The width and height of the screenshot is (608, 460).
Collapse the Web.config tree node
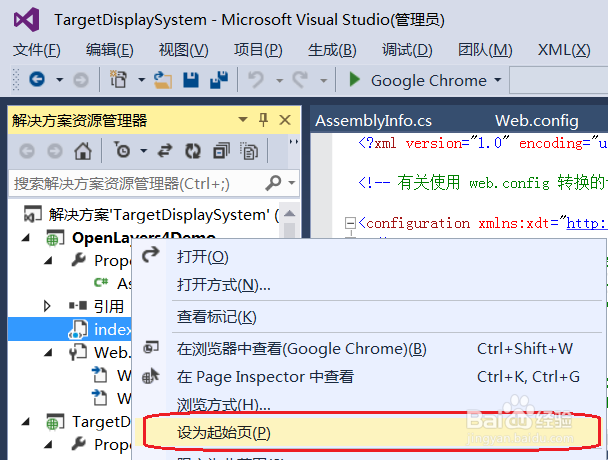point(48,352)
